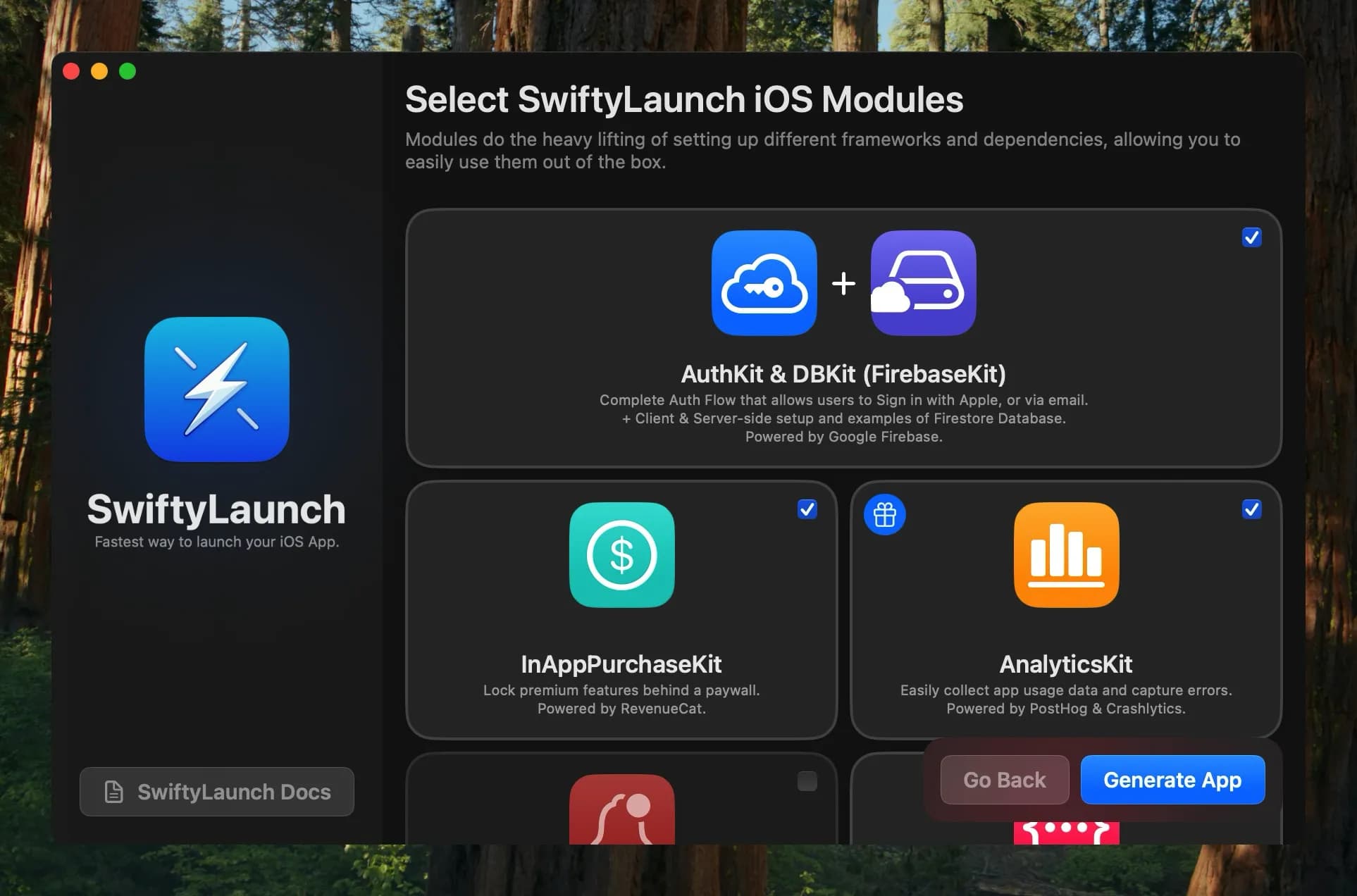The width and height of the screenshot is (1357, 896).
Task: Click the 'Powered by Google Firebase.' text
Action: coord(844,437)
